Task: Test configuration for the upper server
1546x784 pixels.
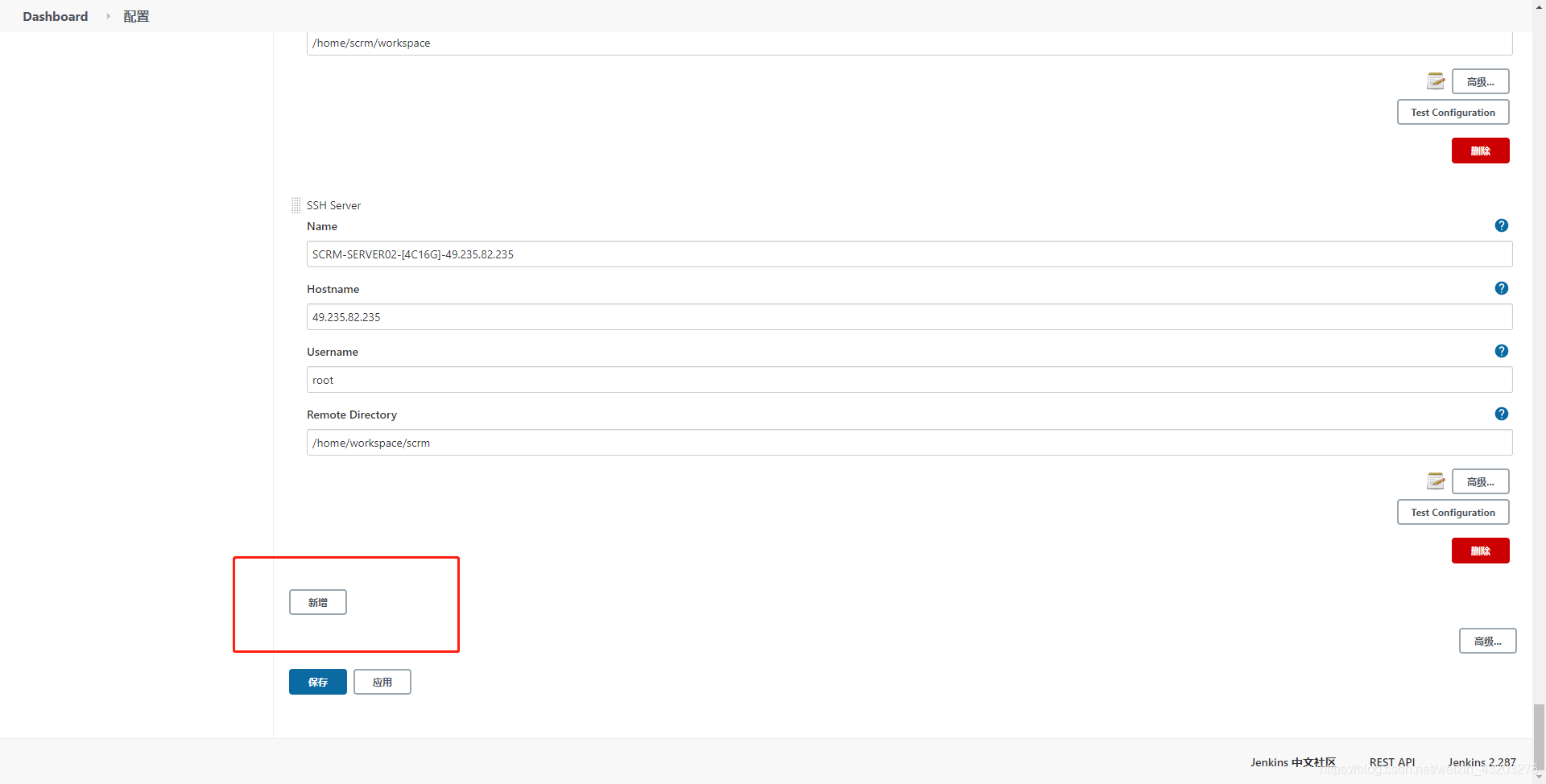Action: point(1453,112)
